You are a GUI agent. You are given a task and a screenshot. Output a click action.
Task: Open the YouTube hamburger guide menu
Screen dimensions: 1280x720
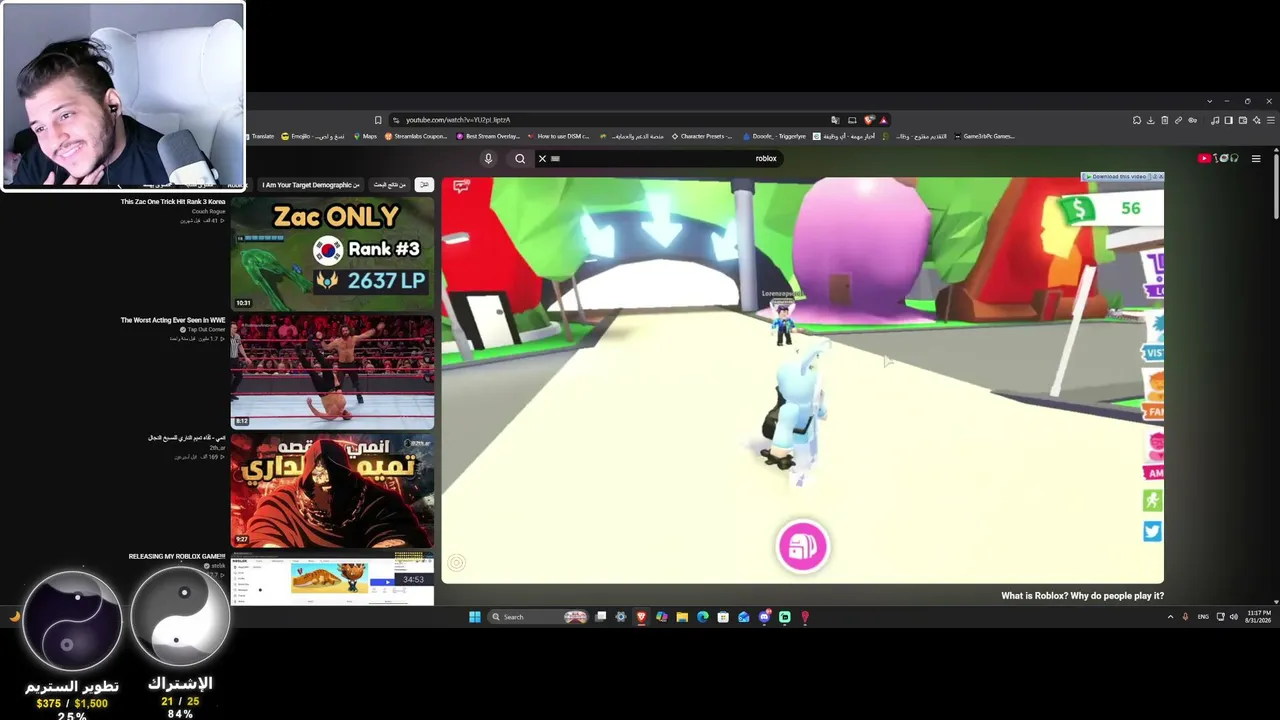pos(1256,158)
